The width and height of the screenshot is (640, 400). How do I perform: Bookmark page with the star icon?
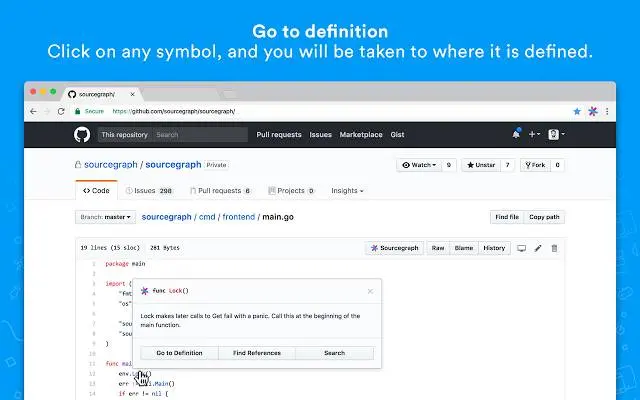pyautogui.click(x=577, y=111)
